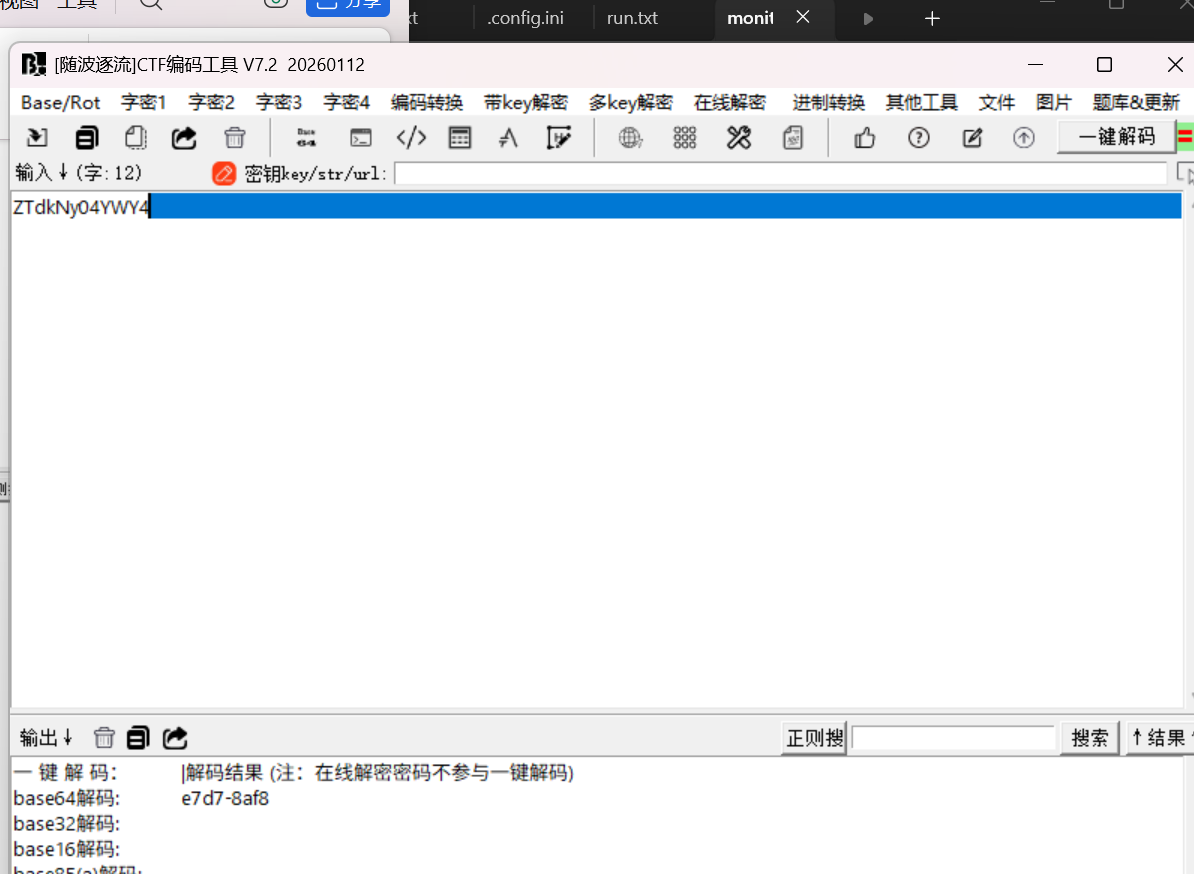
Task: Focus the 密钥key/str/url input field
Action: (x=781, y=174)
